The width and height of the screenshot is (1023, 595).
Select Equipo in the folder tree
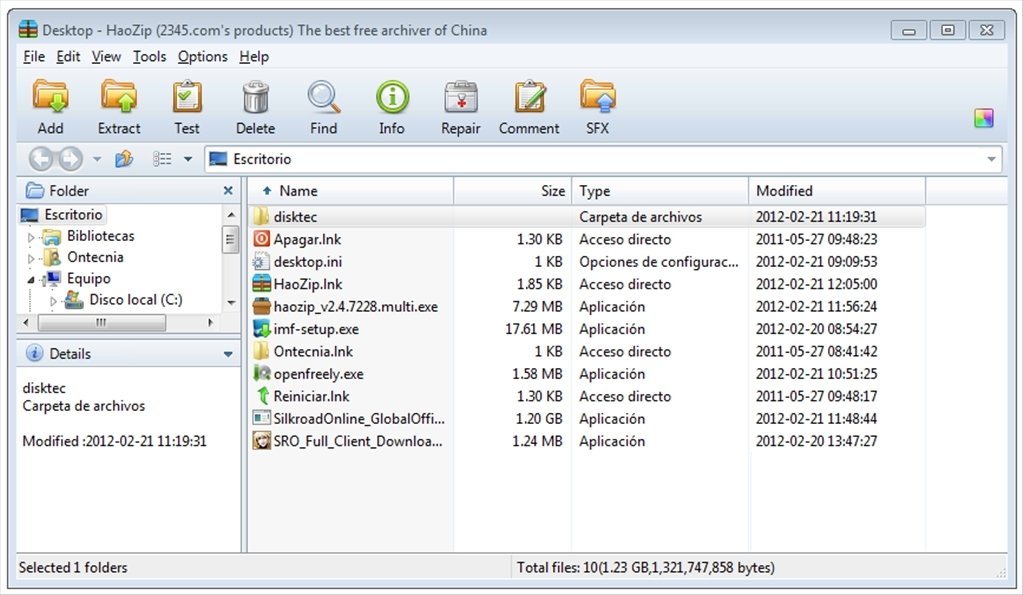pyautogui.click(x=89, y=279)
